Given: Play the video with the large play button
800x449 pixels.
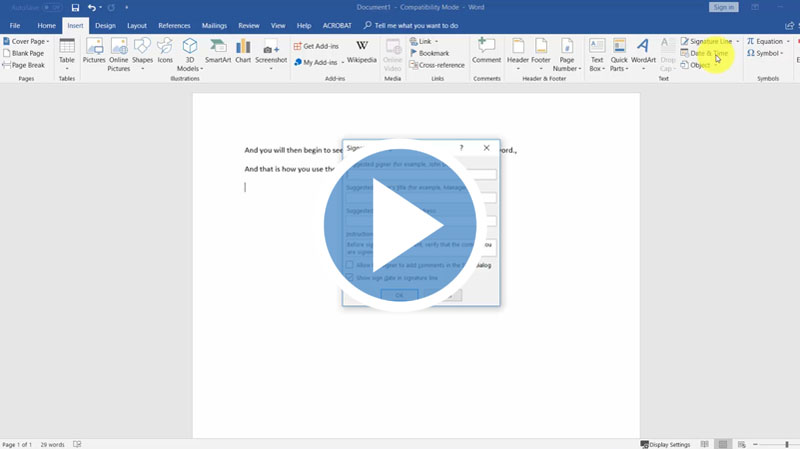Looking at the screenshot, I should (x=400, y=225).
